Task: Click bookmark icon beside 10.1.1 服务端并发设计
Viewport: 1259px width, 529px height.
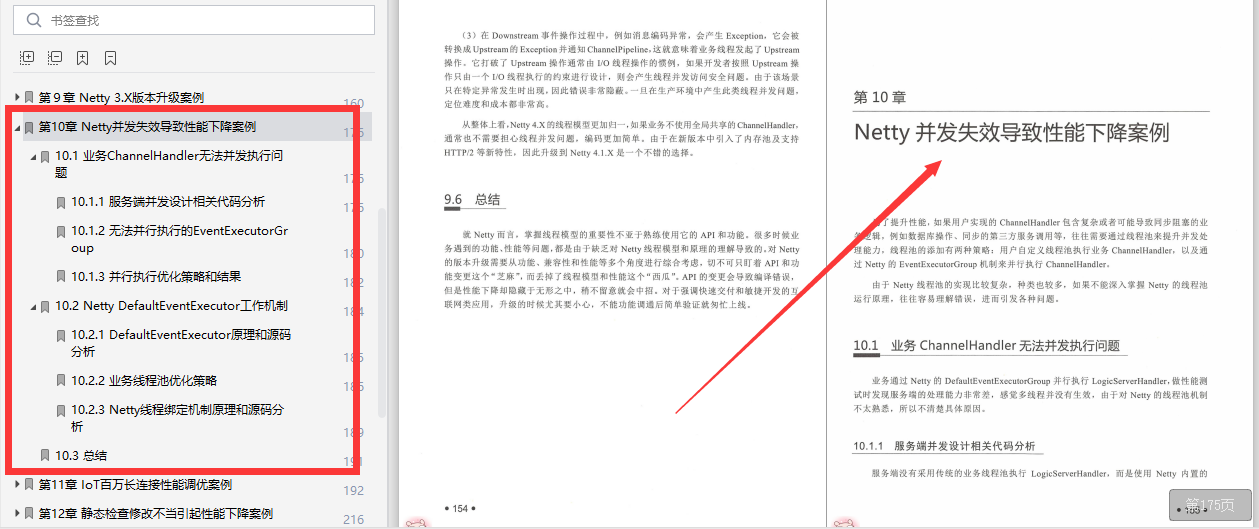Action: tap(61, 202)
